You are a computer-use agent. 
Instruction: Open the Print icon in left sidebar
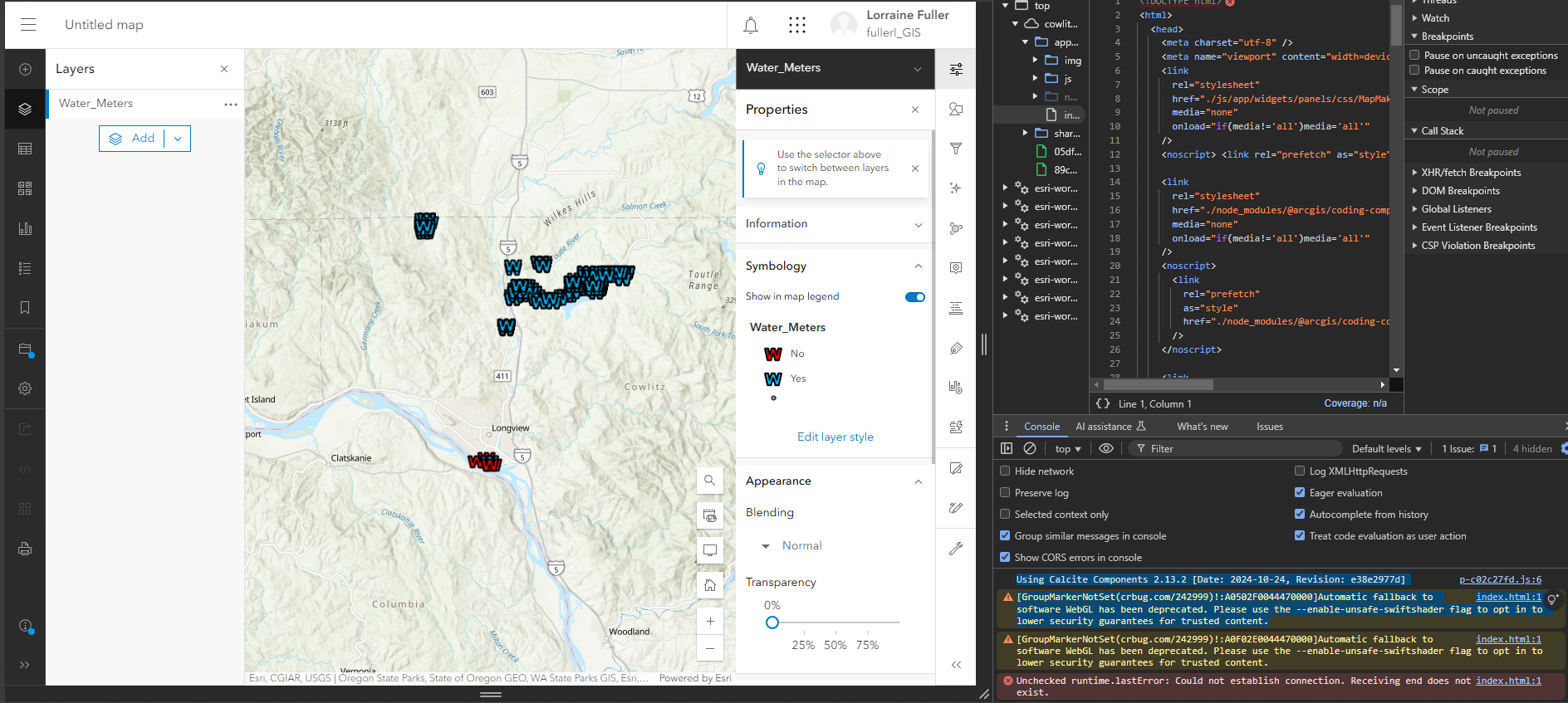tap(25, 549)
